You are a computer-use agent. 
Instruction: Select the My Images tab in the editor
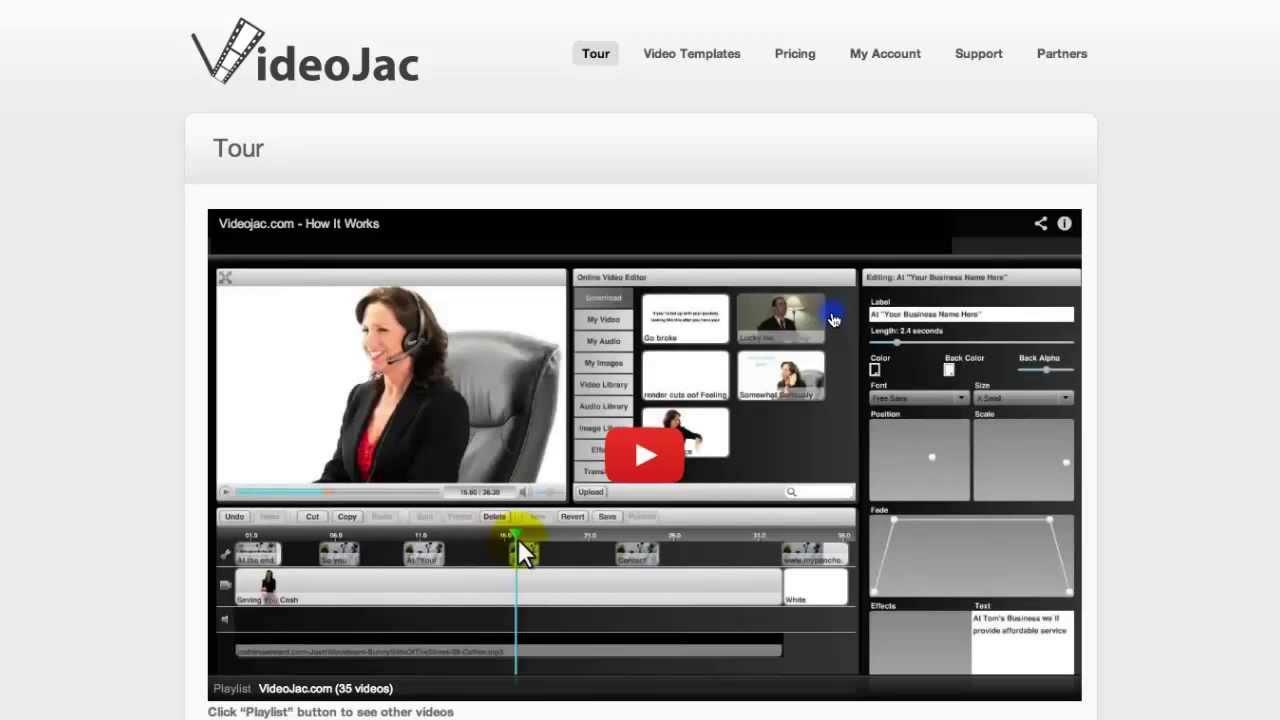603,363
